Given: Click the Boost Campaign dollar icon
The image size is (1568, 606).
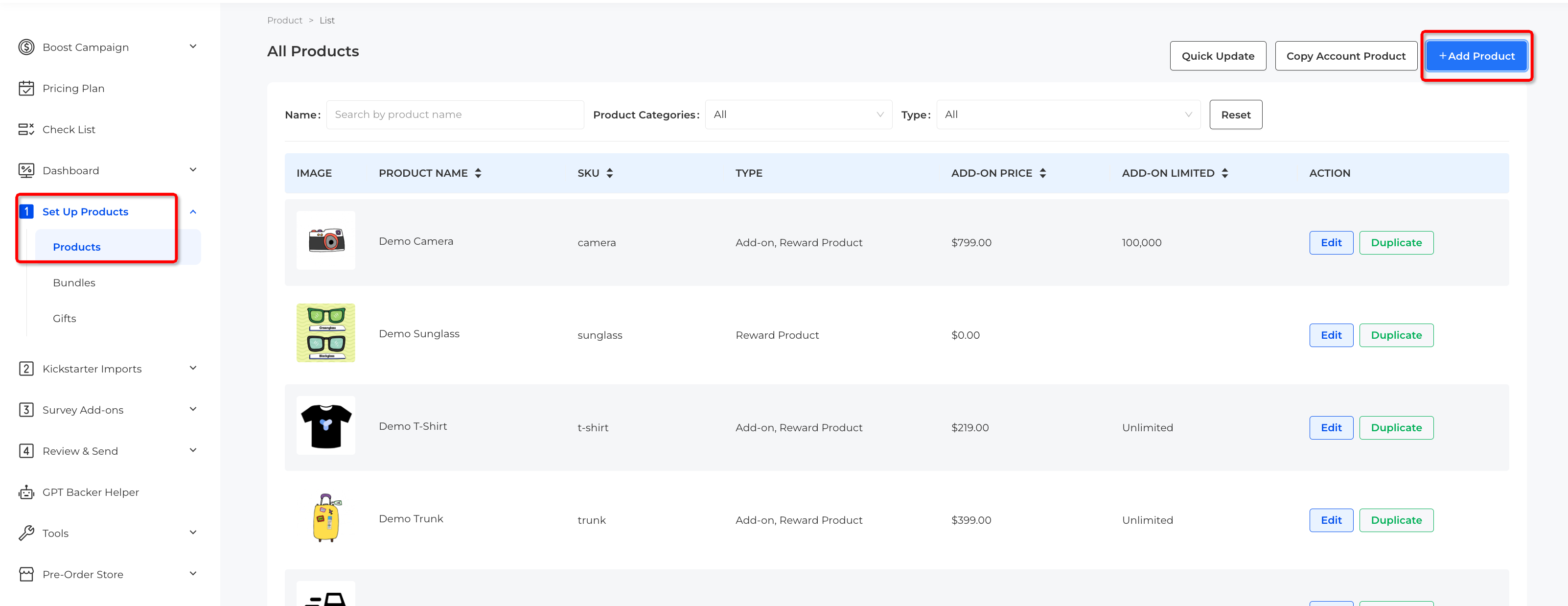Looking at the screenshot, I should point(26,47).
